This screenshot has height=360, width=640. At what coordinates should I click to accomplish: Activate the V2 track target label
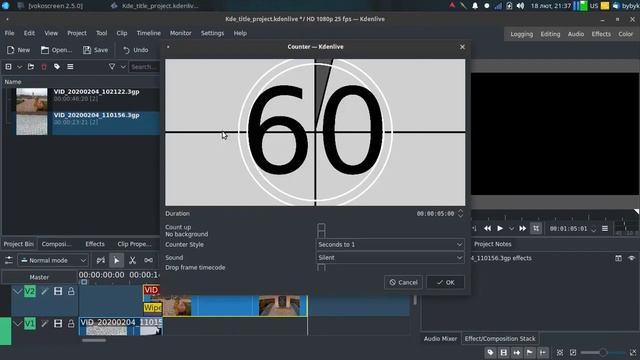pyautogui.click(x=30, y=291)
